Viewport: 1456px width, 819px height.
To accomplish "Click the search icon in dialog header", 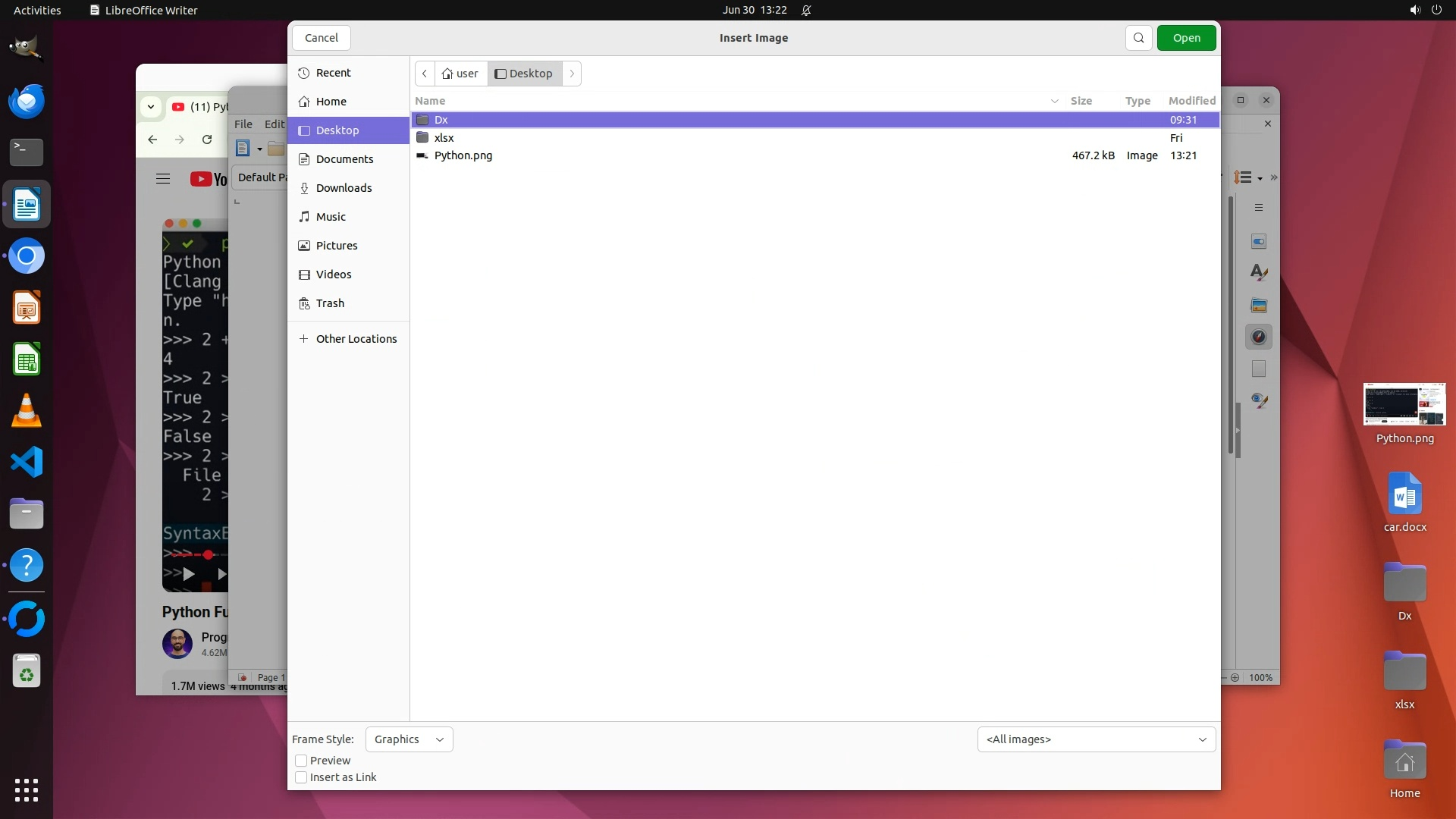I will 1138,38.
